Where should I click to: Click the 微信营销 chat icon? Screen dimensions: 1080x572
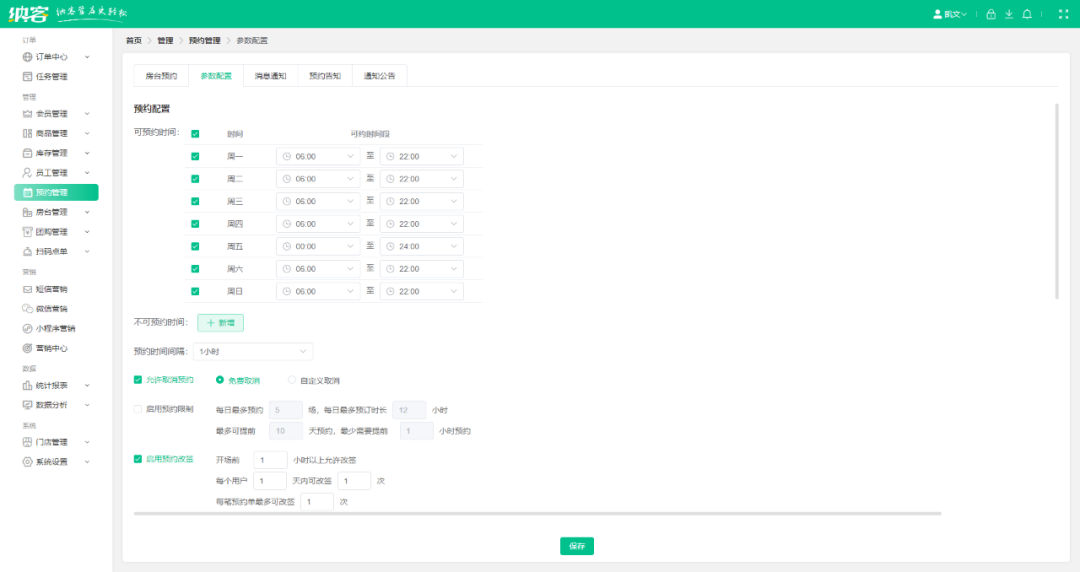pos(28,309)
